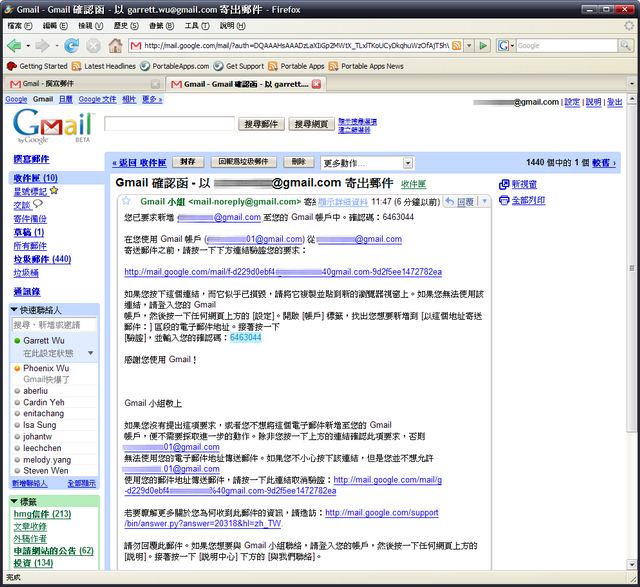Click inside the Gmail search field
Viewport: 640px width, 587px height.
coord(169,123)
